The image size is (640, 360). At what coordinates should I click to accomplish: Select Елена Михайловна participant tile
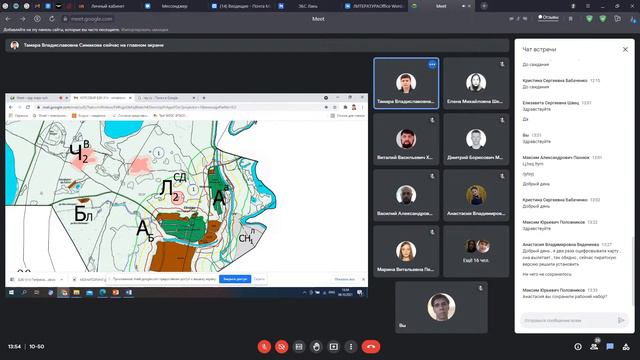click(x=476, y=83)
